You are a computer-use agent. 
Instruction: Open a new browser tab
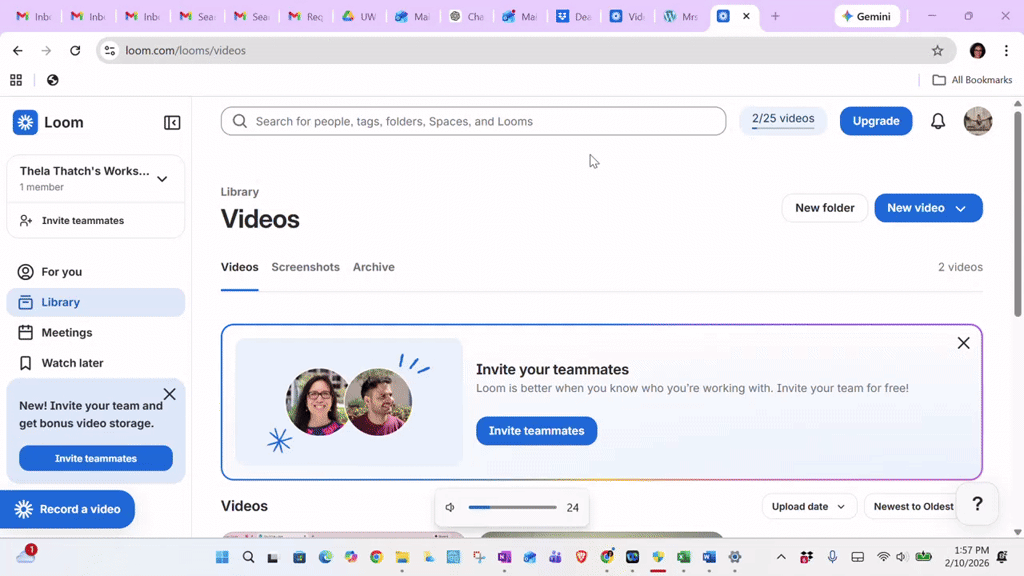[x=775, y=16]
